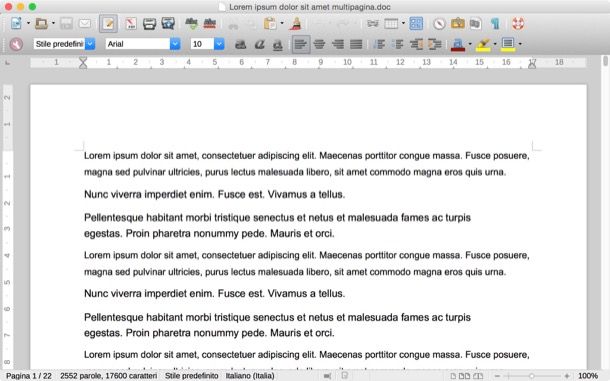Click inside the Arial font name field
The width and height of the screenshot is (610, 381).
click(x=138, y=44)
